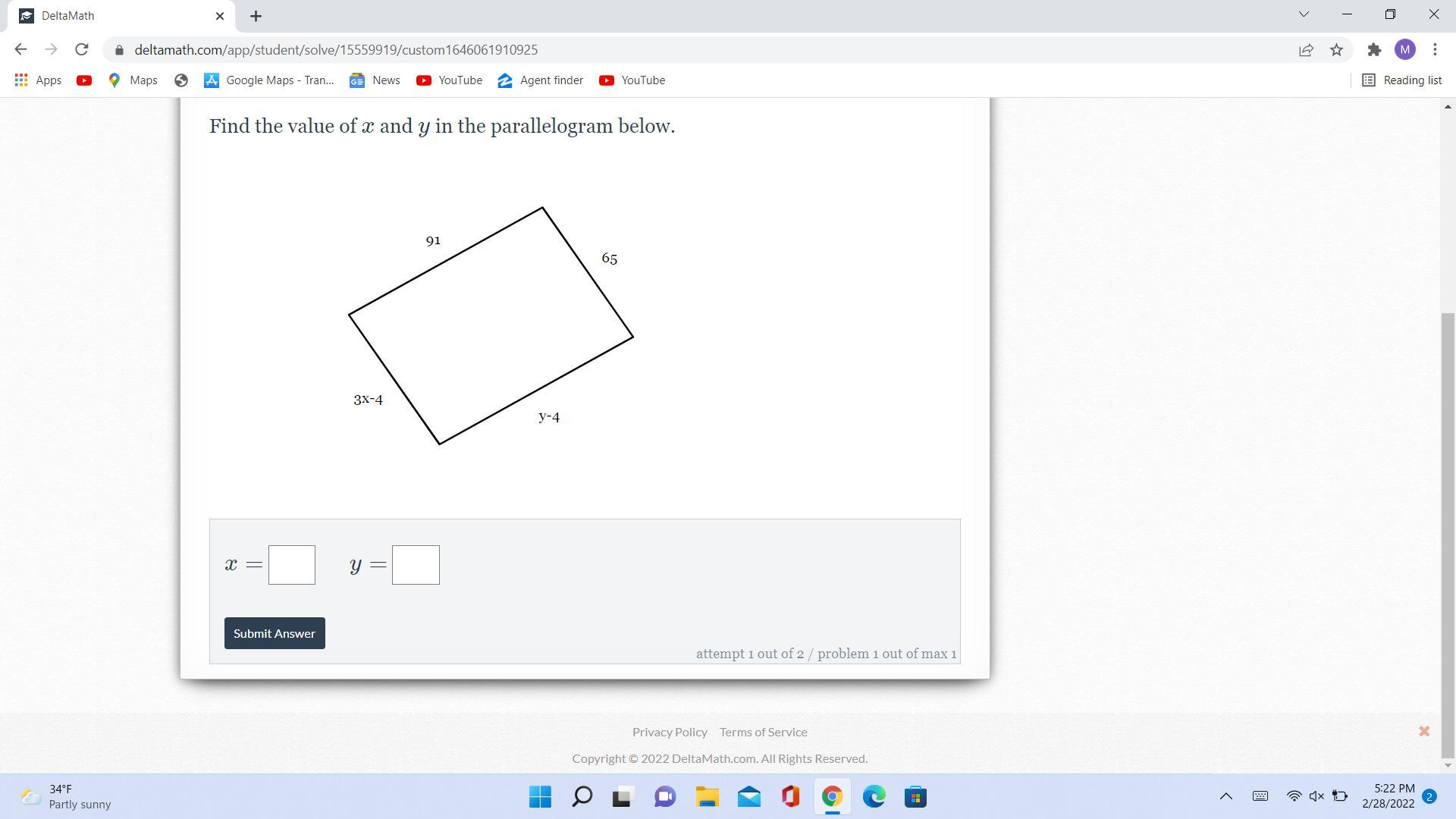This screenshot has width=1456, height=819.
Task: Open the Extensions puzzle icon
Action: click(1374, 49)
